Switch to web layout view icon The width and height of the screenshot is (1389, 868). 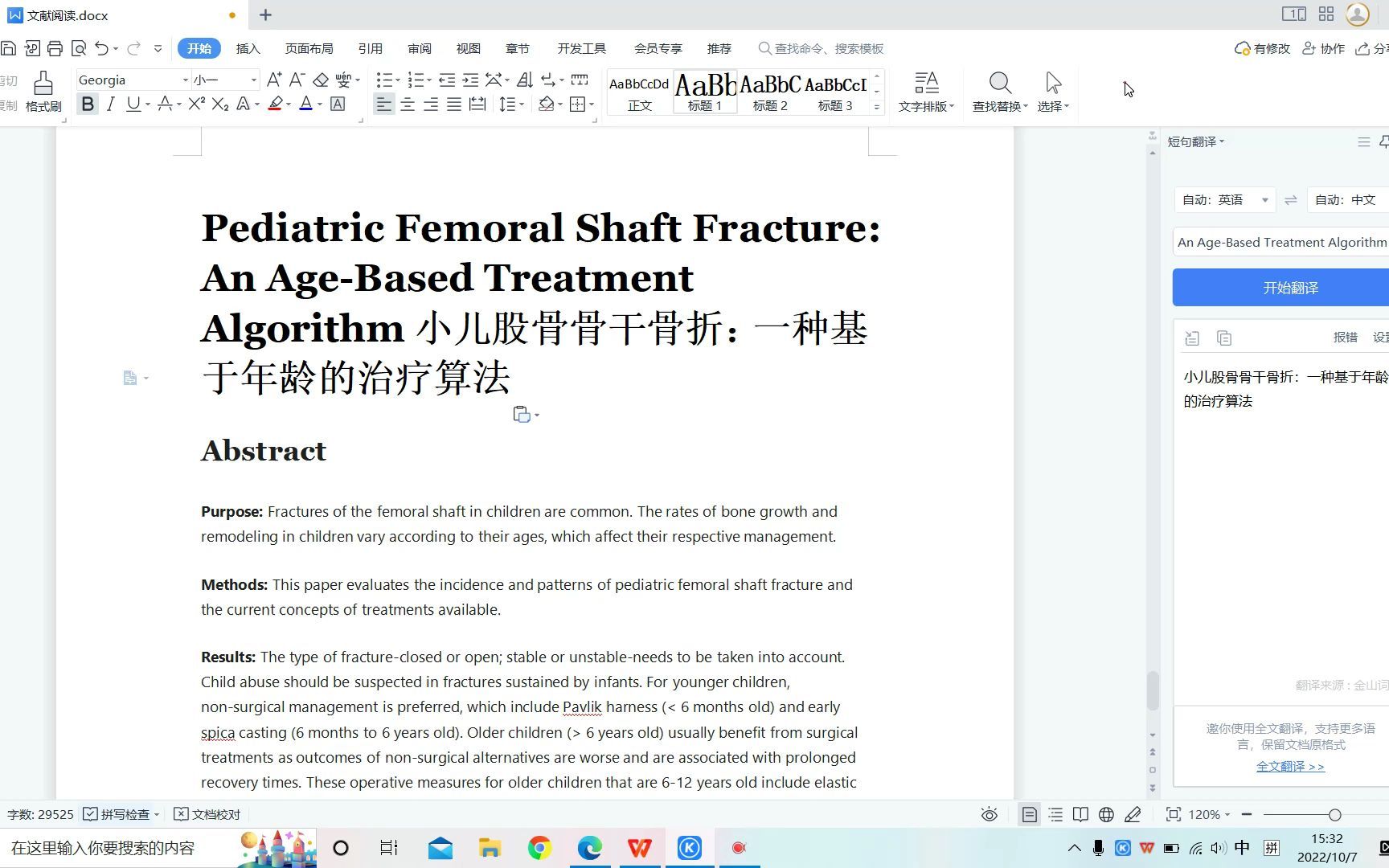point(1106,815)
